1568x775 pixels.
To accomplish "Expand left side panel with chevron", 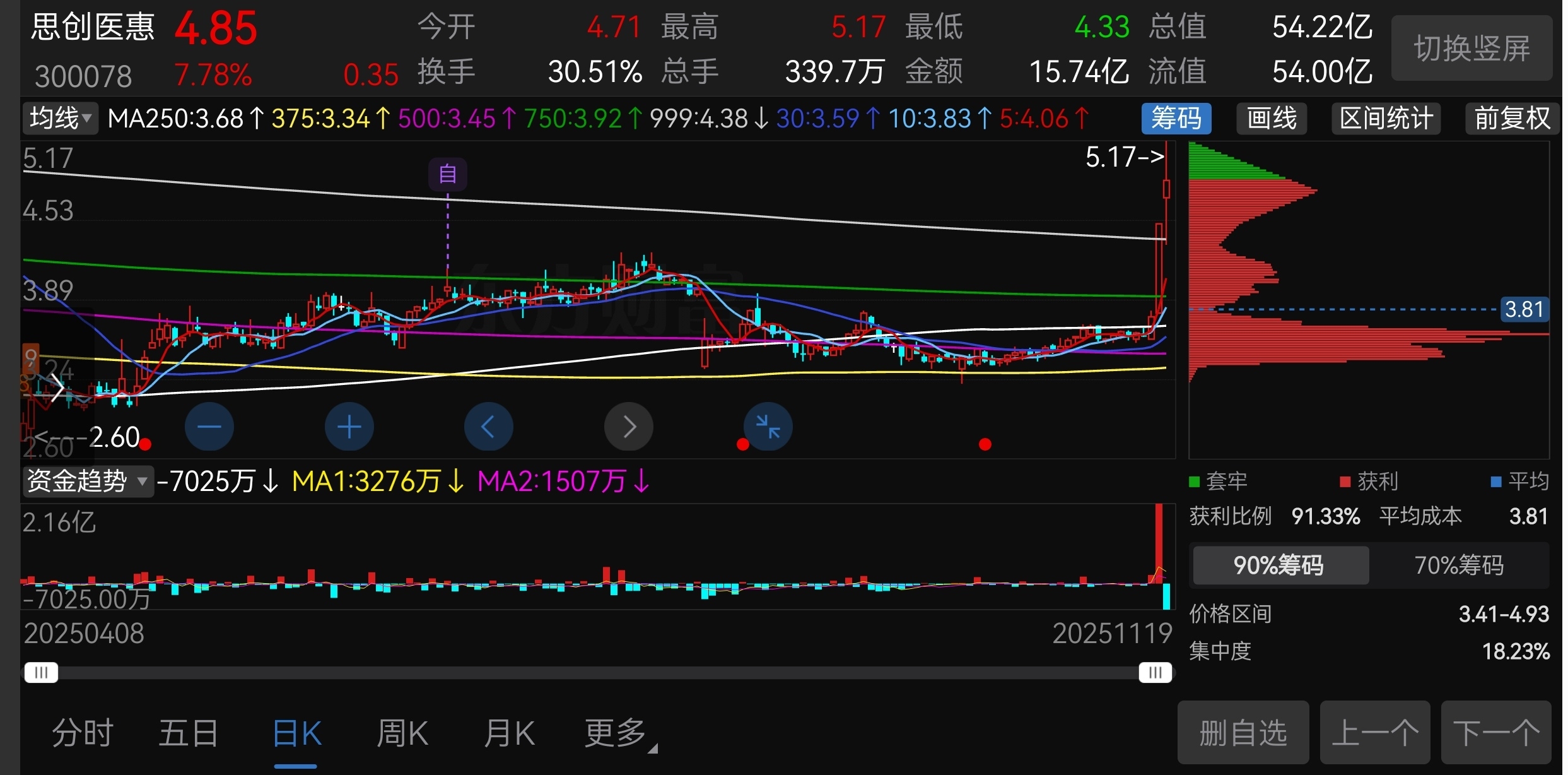I will pyautogui.click(x=57, y=387).
